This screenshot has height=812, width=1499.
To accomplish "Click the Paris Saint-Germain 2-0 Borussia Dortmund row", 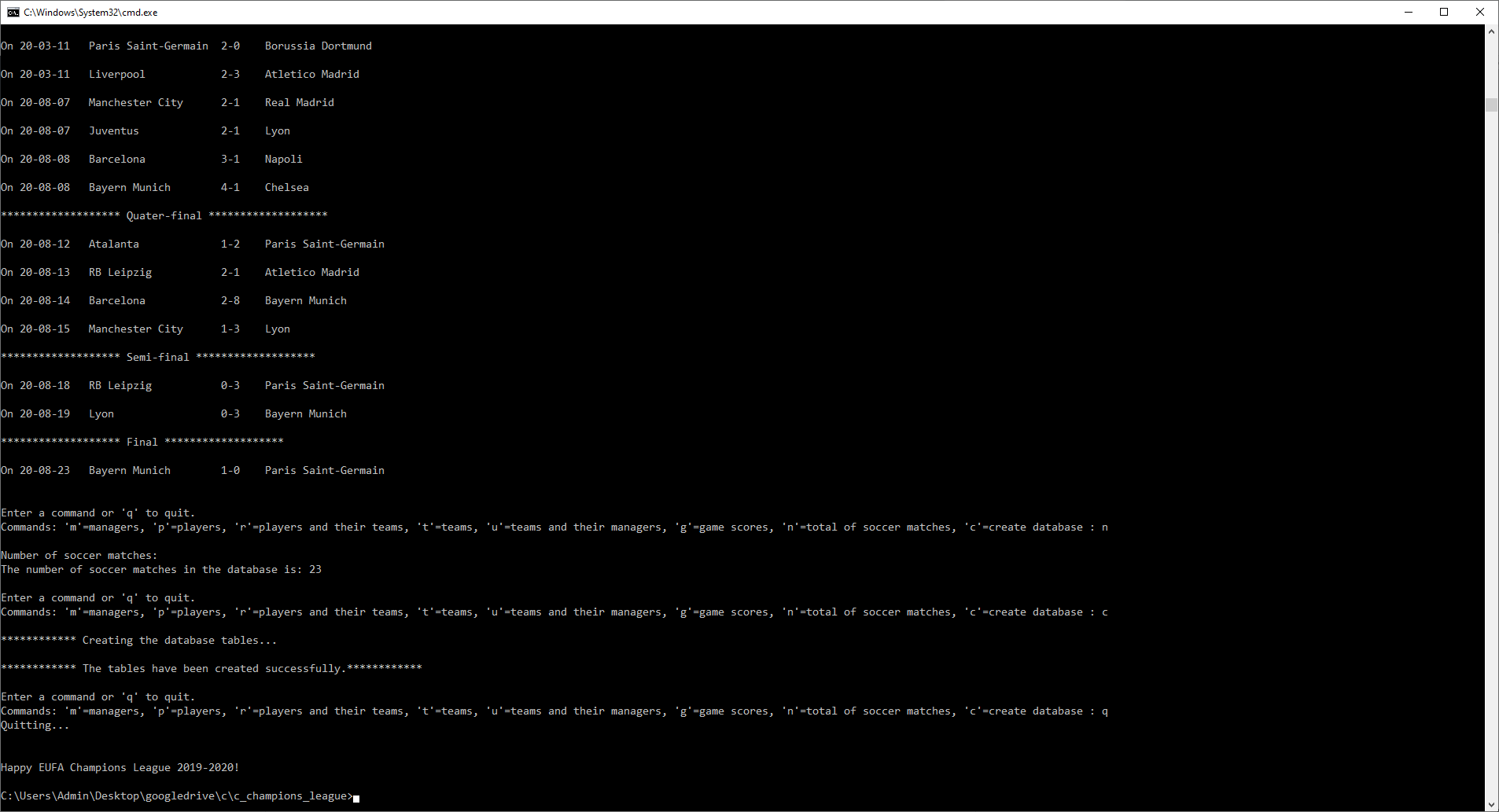I will click(186, 46).
